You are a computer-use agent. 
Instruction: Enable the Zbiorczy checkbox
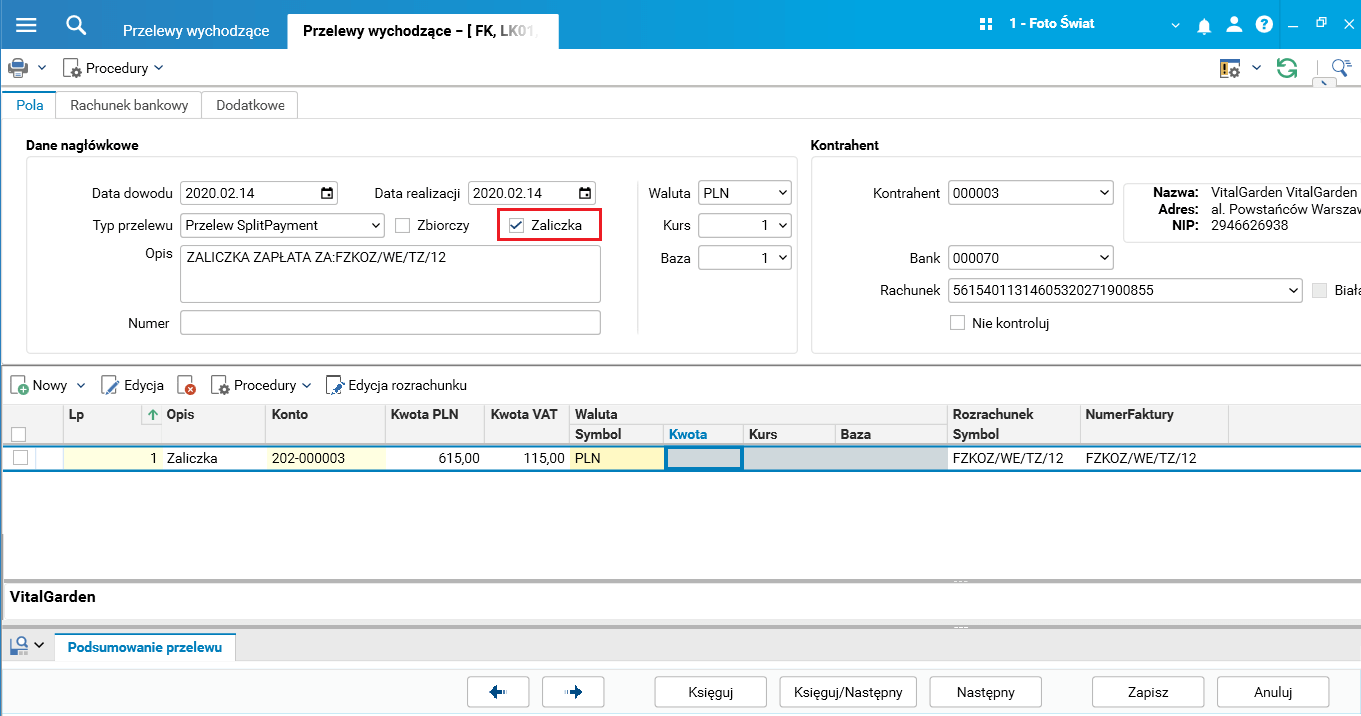tap(403, 225)
